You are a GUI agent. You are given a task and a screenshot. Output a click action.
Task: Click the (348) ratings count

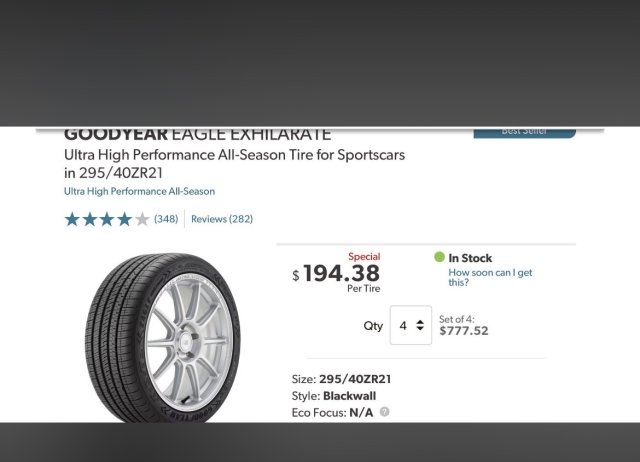166,219
